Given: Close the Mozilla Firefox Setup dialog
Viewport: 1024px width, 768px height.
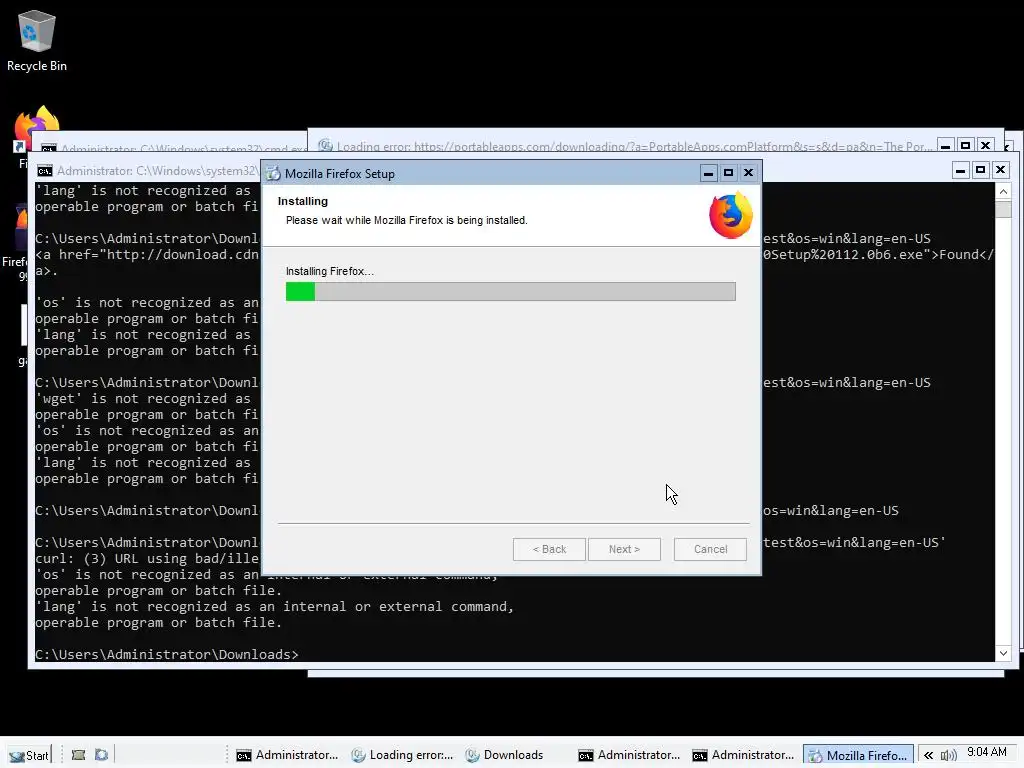Looking at the screenshot, I should [x=748, y=172].
